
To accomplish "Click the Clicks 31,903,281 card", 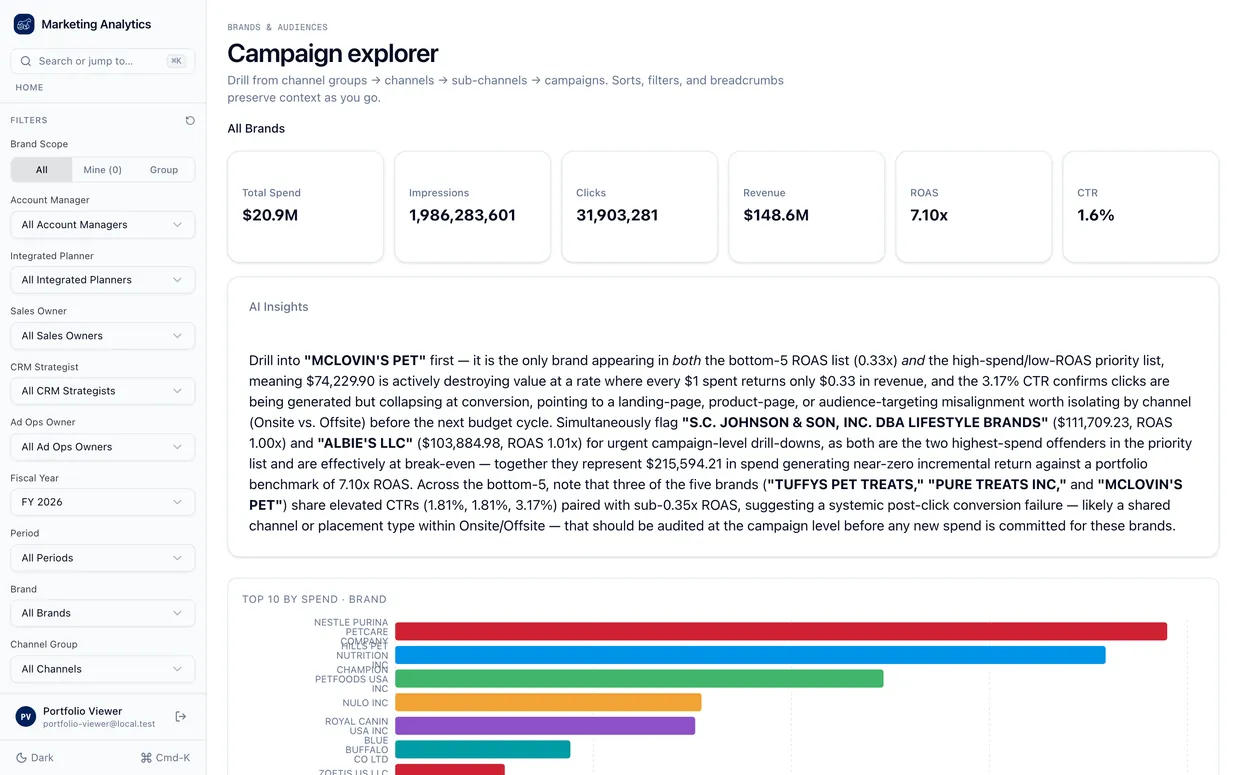I will point(639,207).
